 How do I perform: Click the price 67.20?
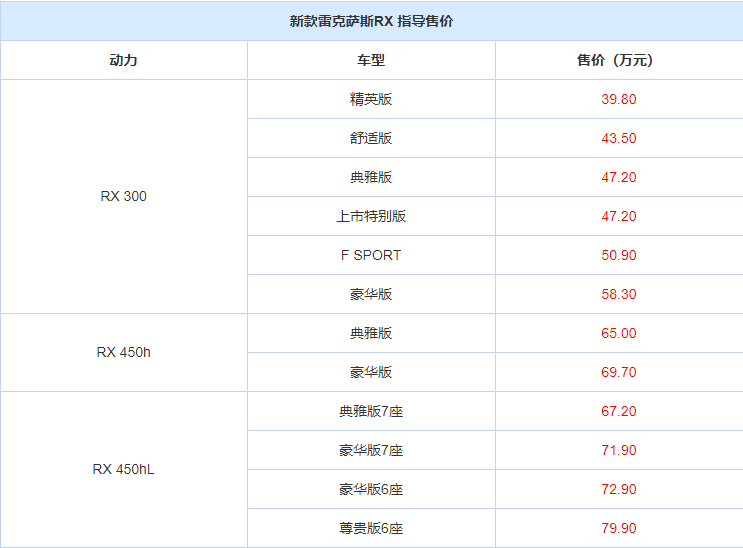click(x=619, y=411)
